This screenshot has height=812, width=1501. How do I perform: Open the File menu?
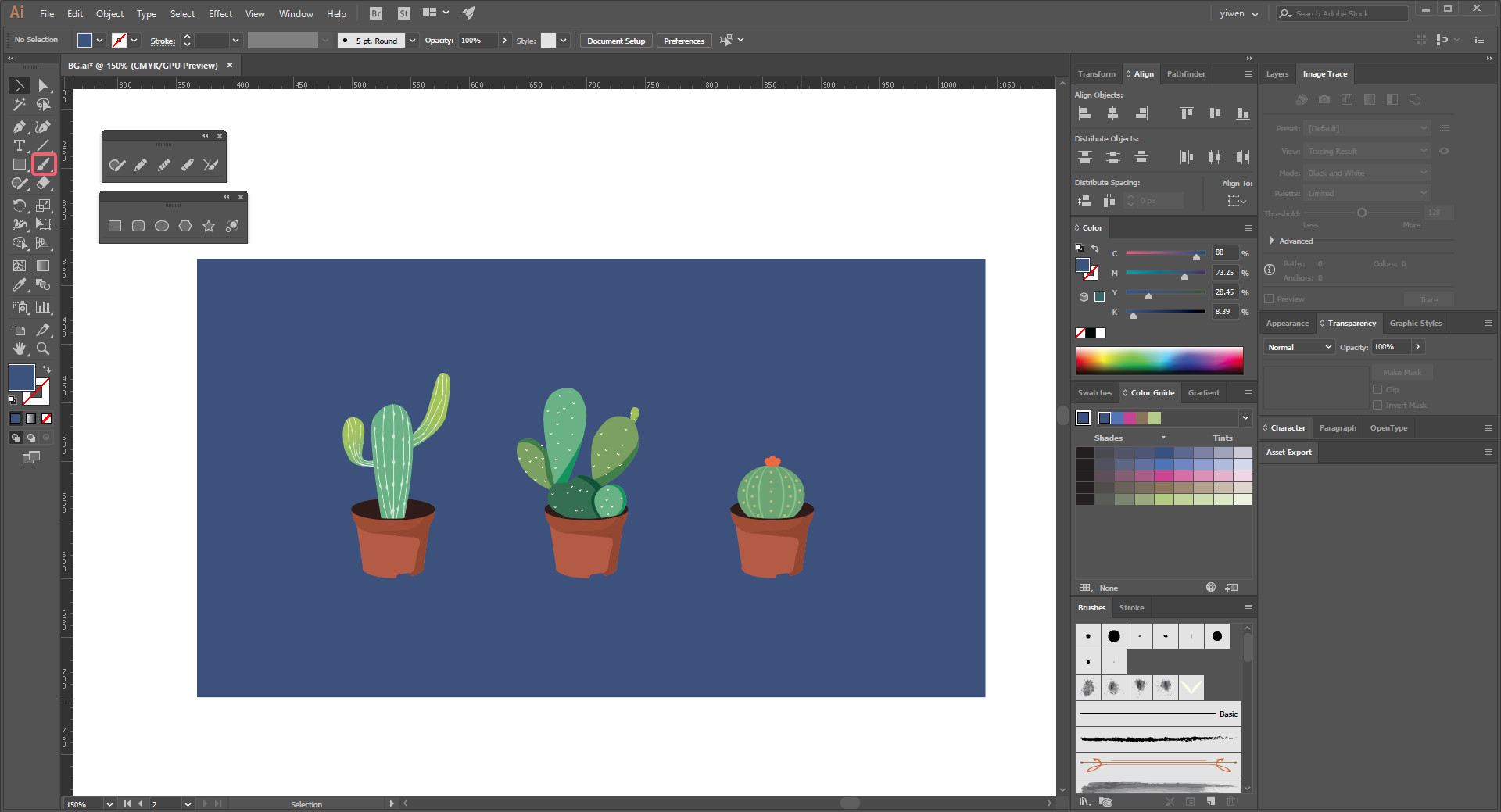click(x=47, y=14)
